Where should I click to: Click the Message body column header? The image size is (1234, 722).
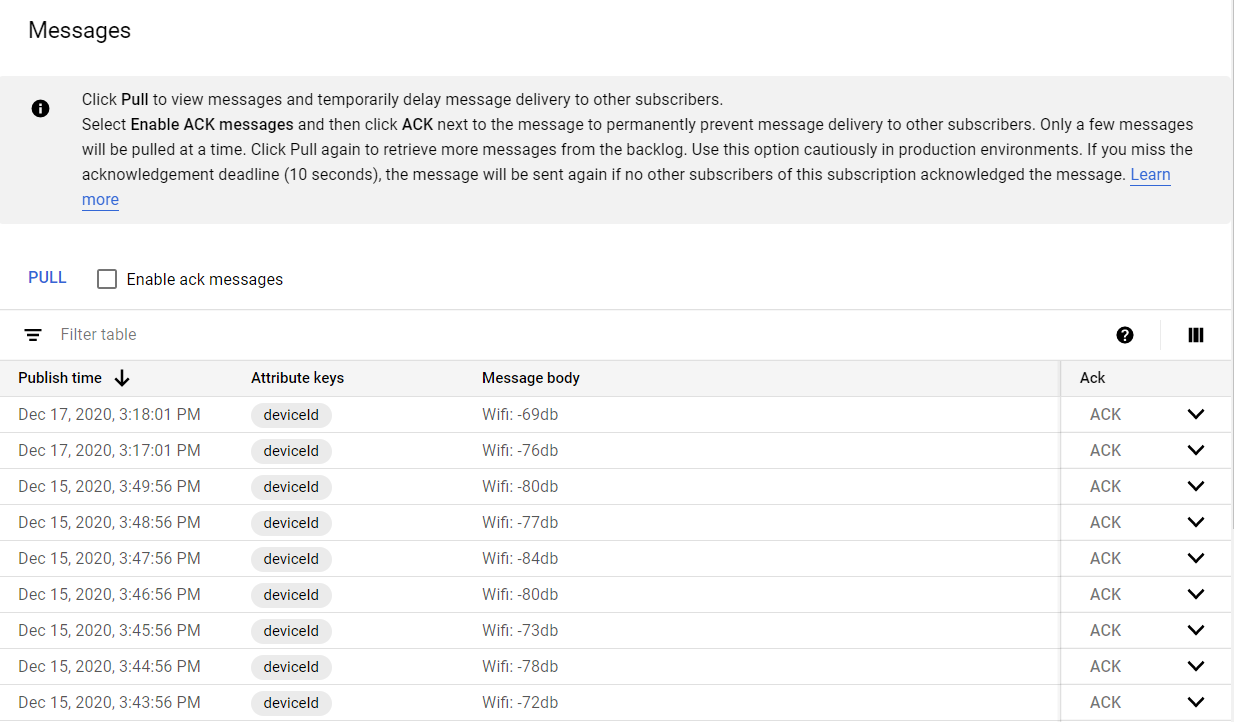(x=531, y=378)
